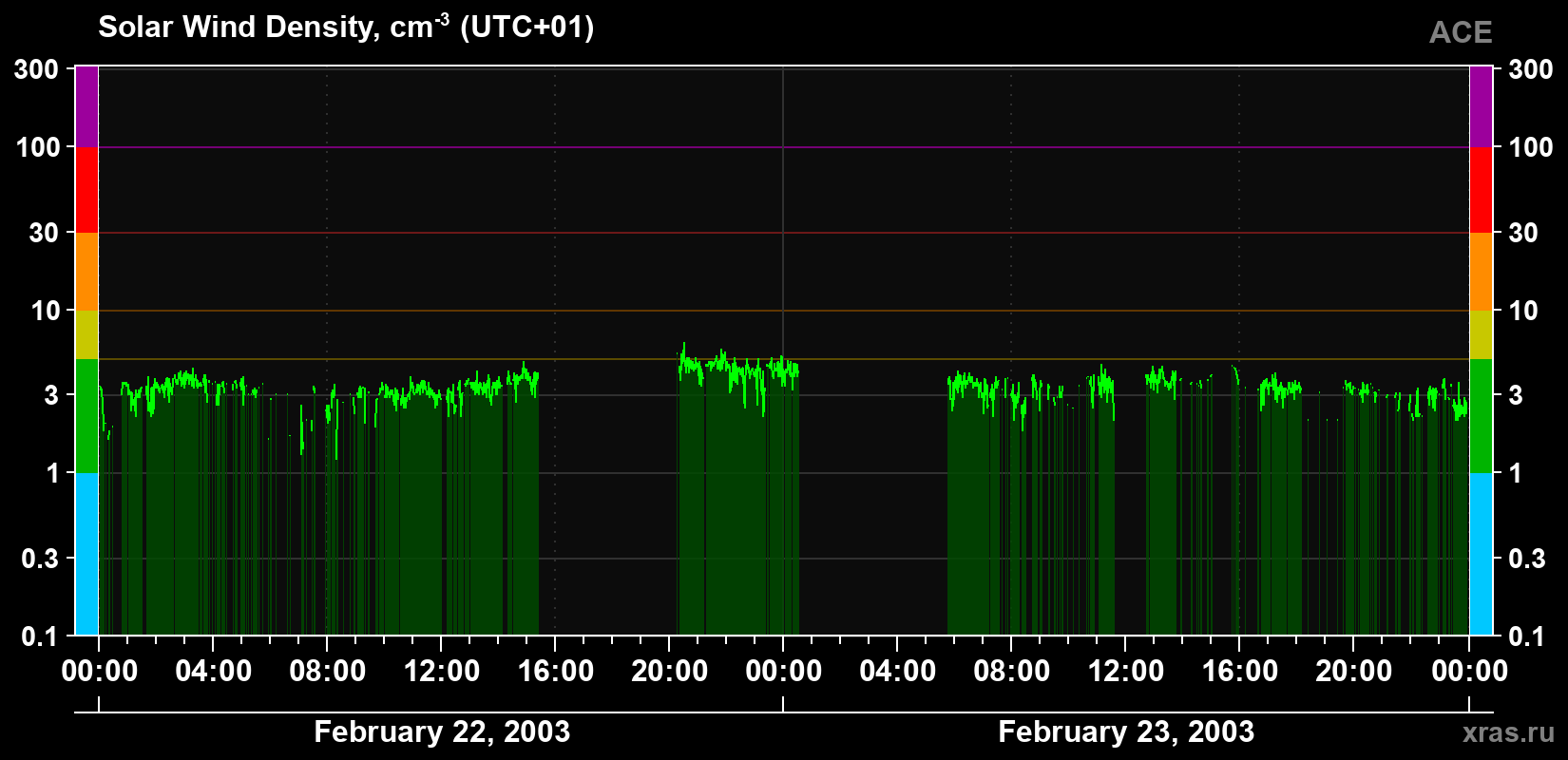Click the purple color band on left scale
The width and height of the screenshot is (1568, 760).
(x=86, y=107)
